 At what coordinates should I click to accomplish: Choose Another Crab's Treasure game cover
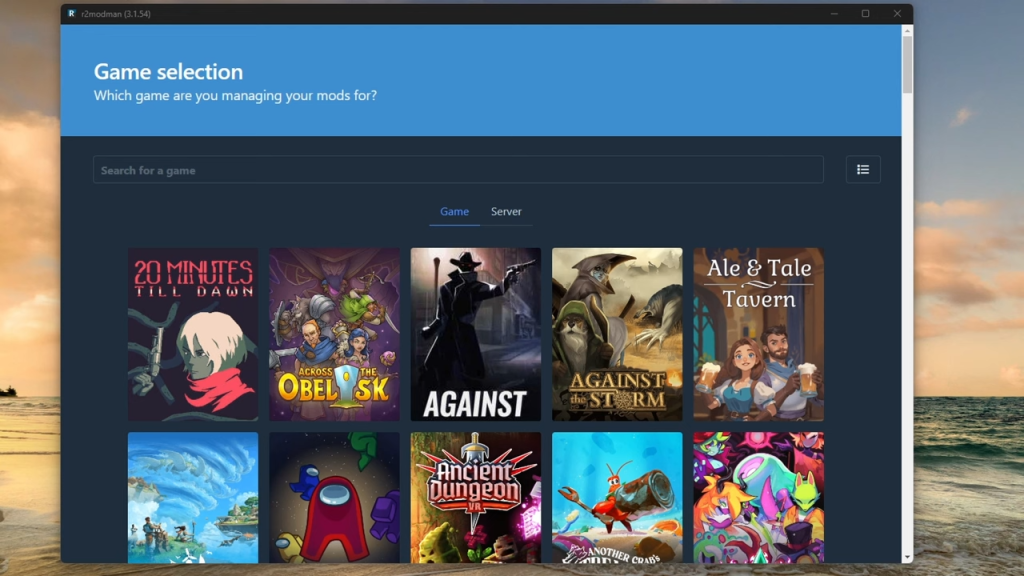coord(617,497)
